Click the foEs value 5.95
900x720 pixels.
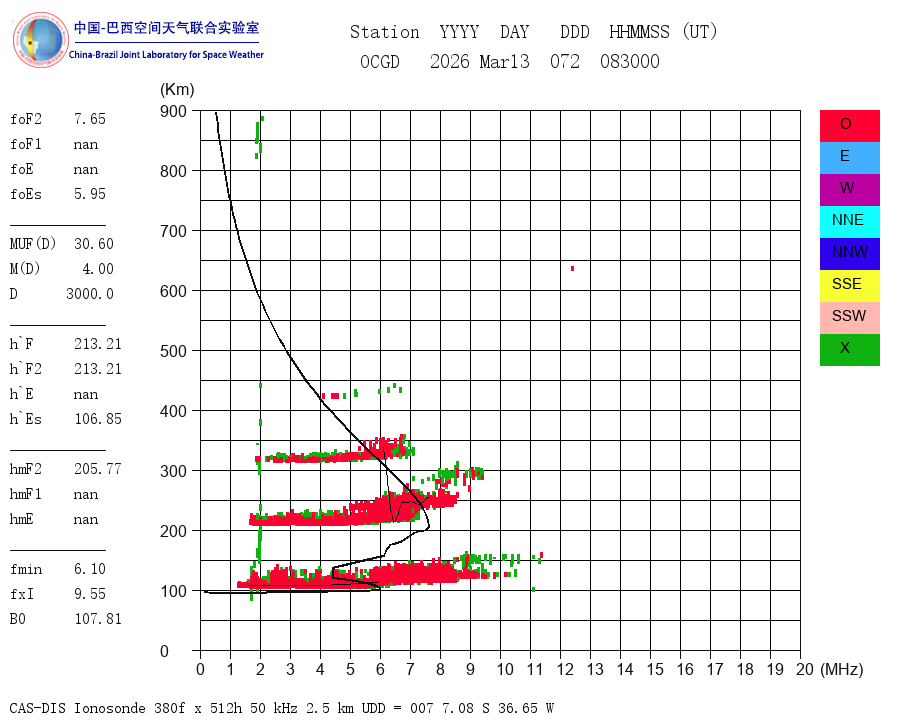pyautogui.click(x=90, y=194)
